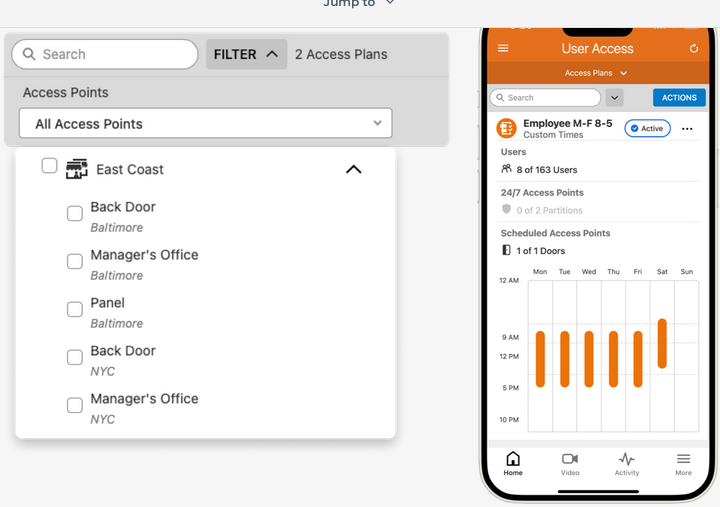Click the FILTER button

pyautogui.click(x=246, y=54)
